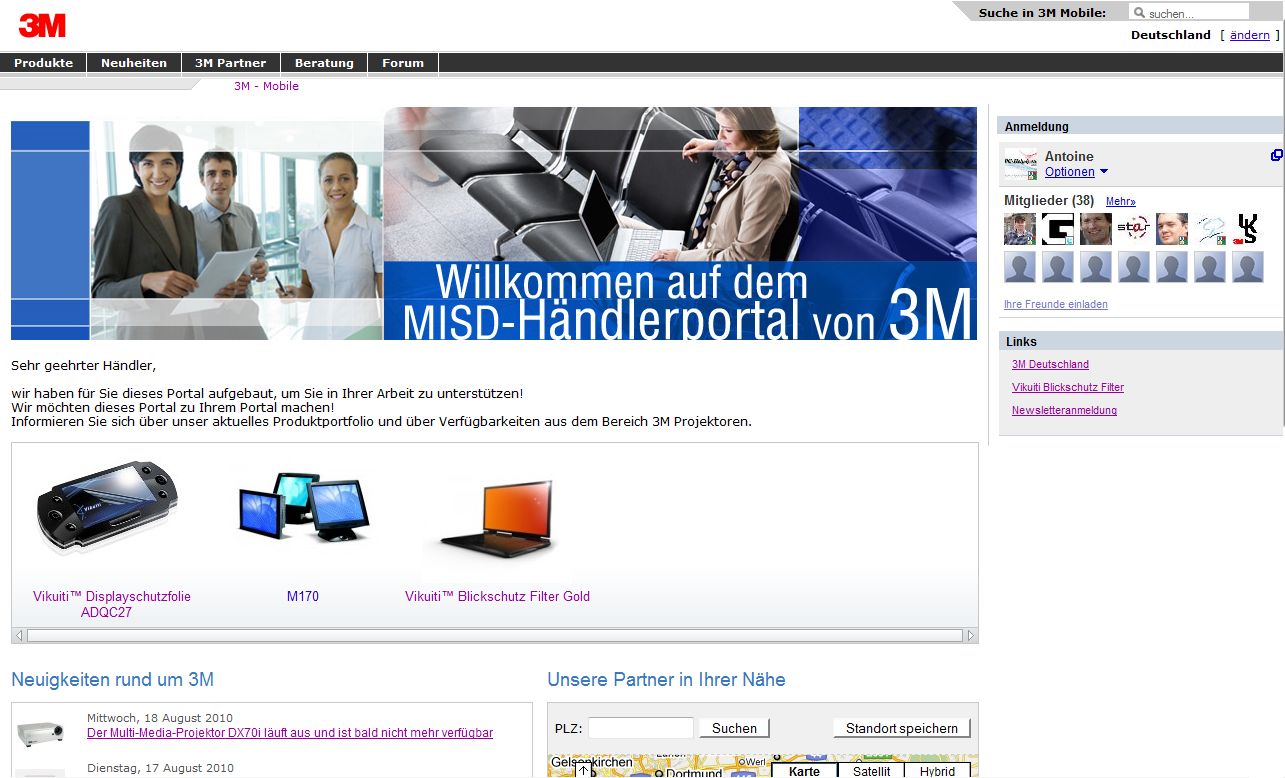This screenshot has width=1285, height=778.
Task: Open Antoine's profile avatar
Action: pyautogui.click(x=1020, y=164)
